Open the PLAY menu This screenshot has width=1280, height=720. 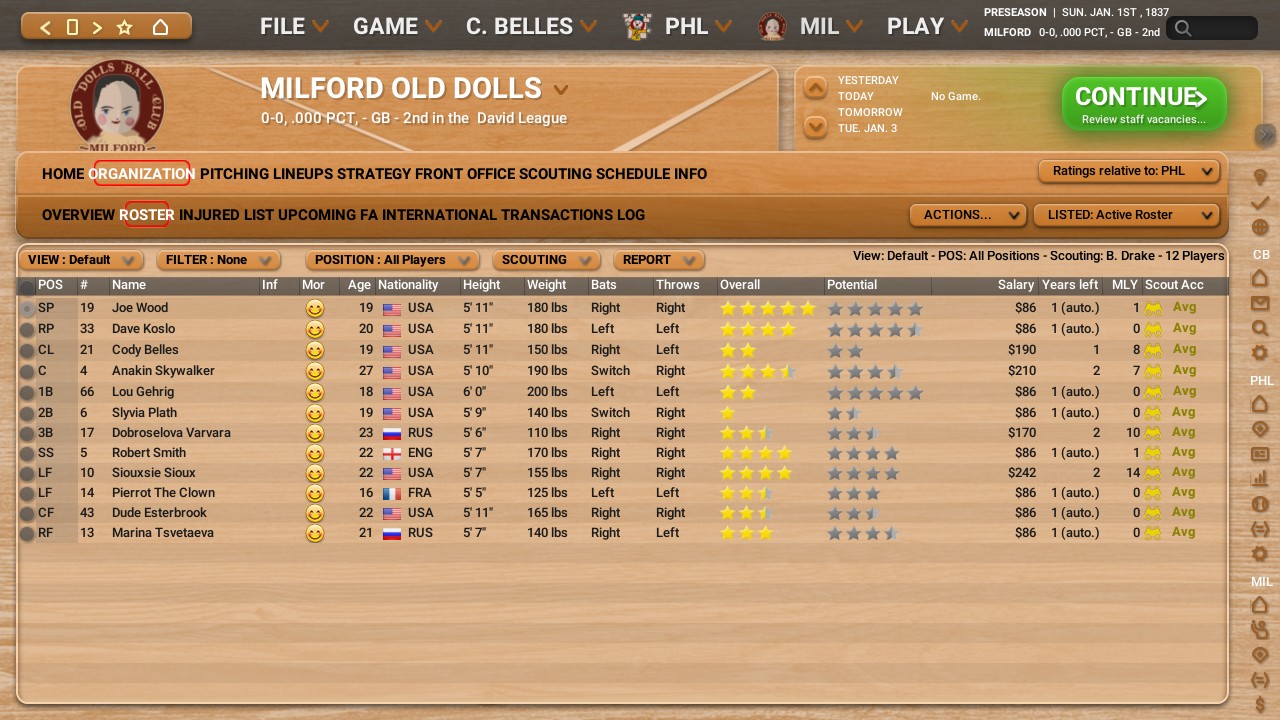(928, 27)
